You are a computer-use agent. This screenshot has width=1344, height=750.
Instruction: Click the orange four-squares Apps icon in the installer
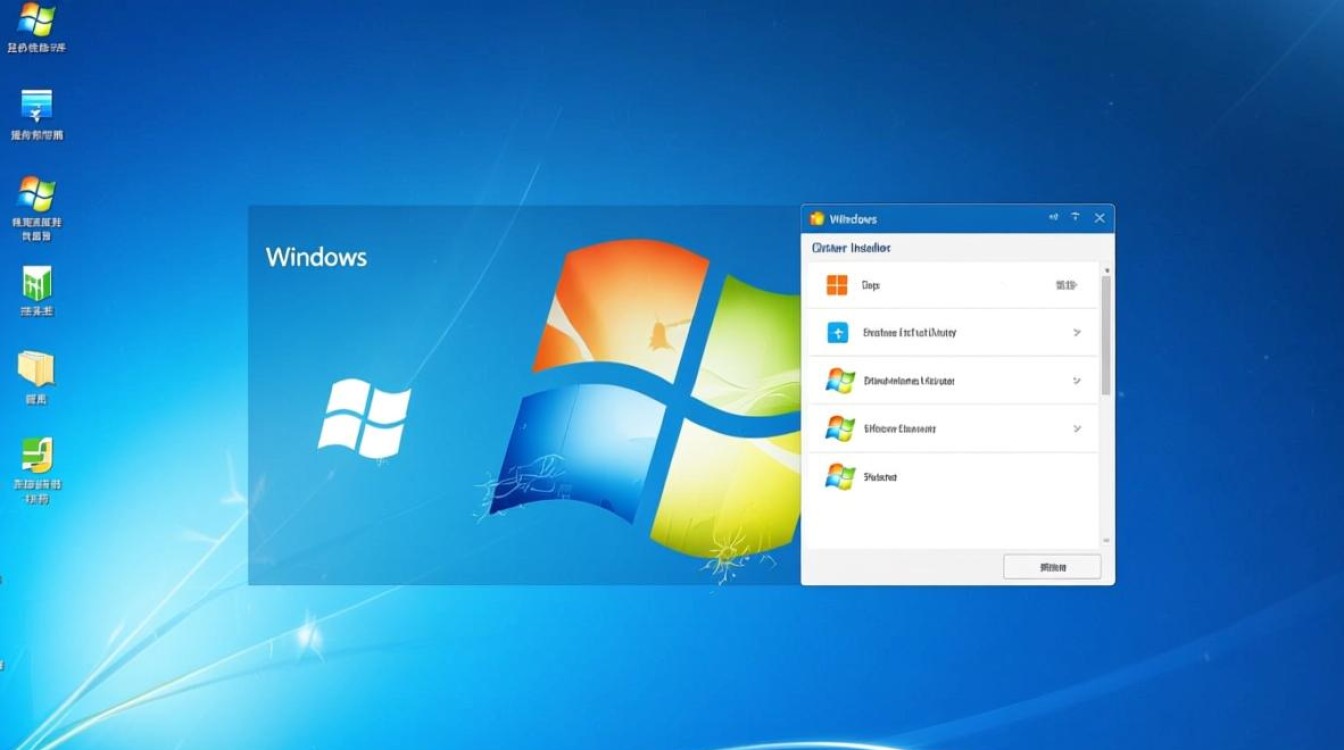click(x=836, y=285)
